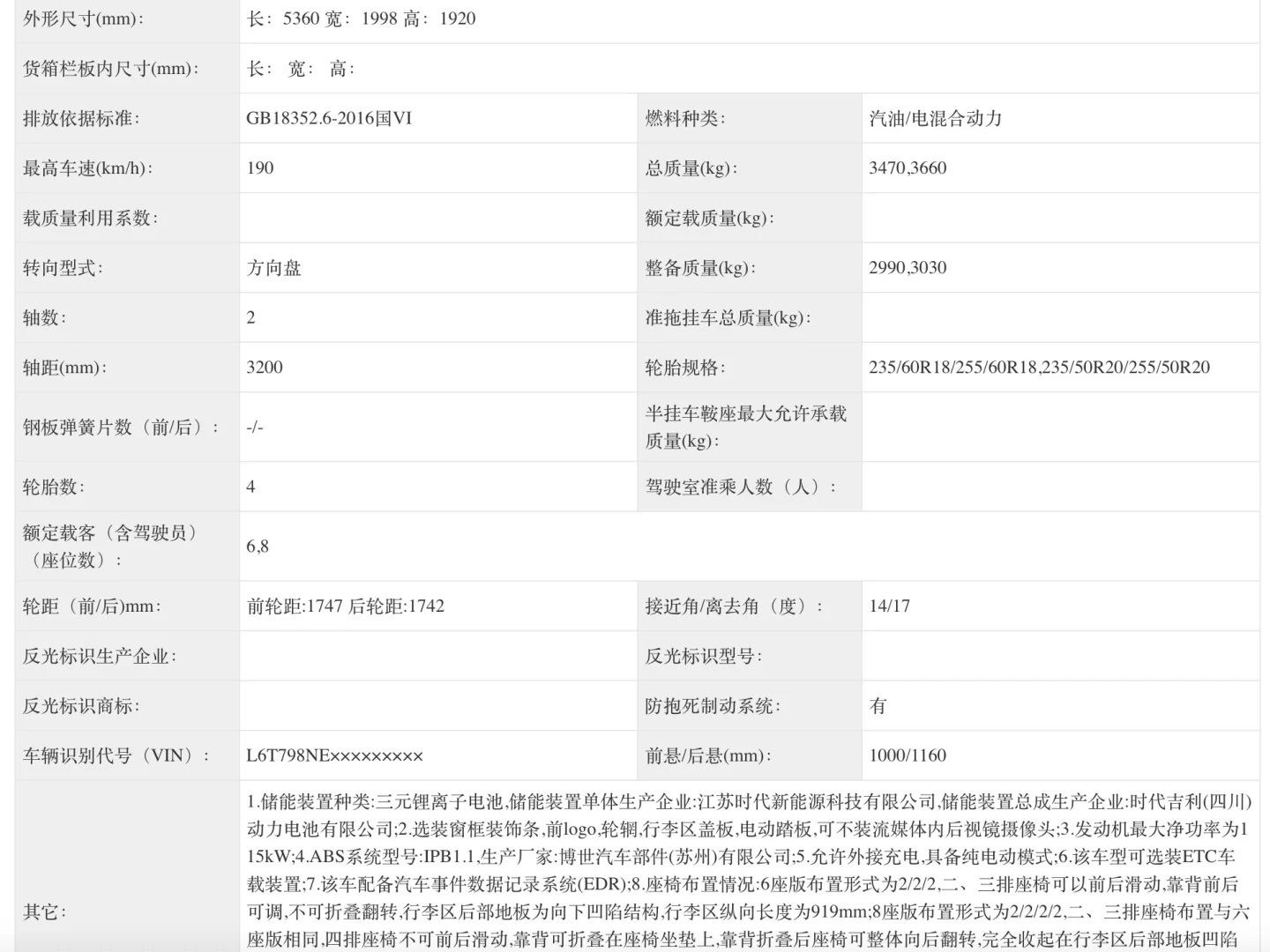This screenshot has height=952, width=1270.
Task: Select the seating capacity value 6,8
Action: [258, 547]
